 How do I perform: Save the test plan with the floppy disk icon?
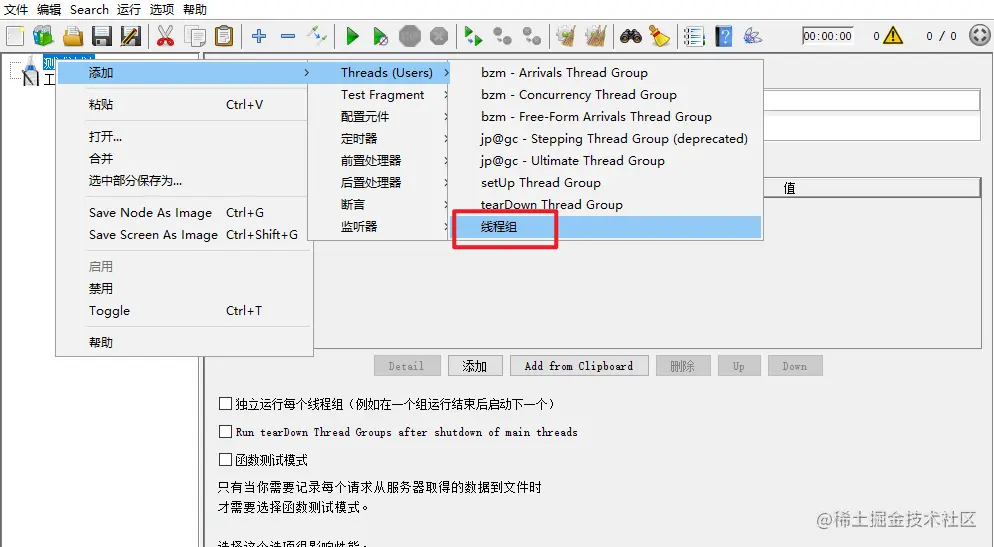pyautogui.click(x=101, y=36)
